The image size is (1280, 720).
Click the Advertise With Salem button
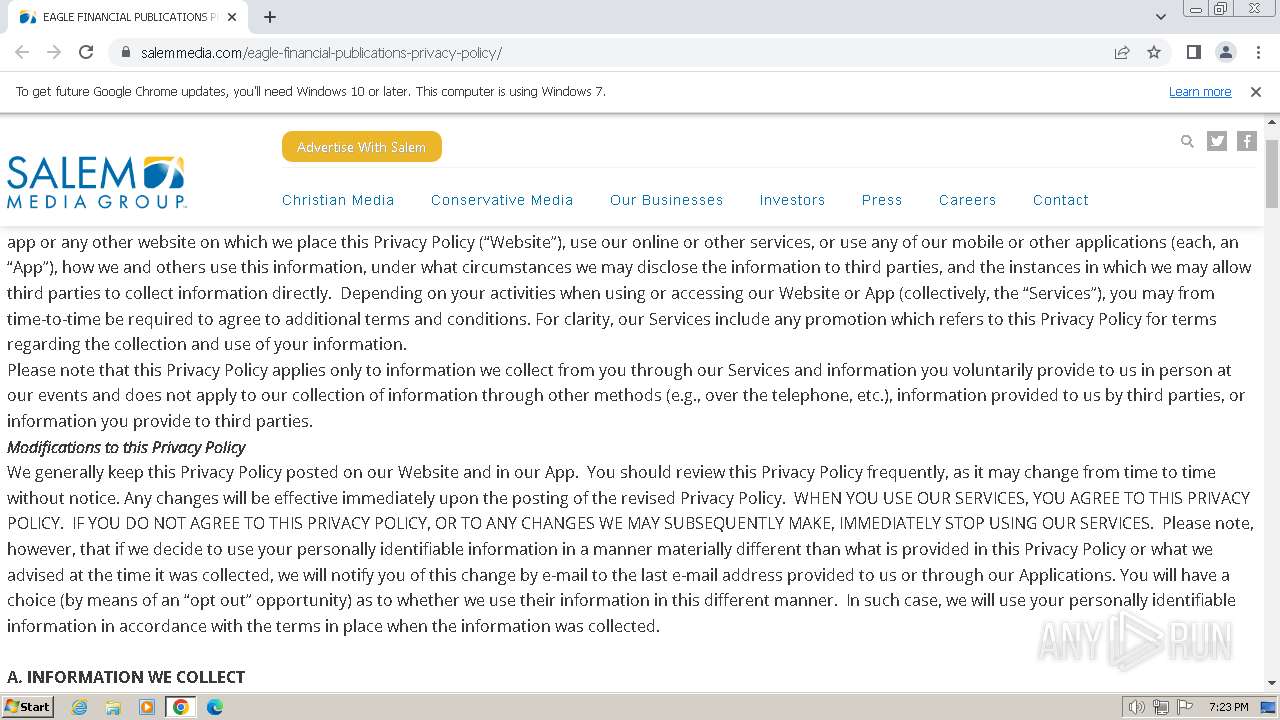[362, 147]
